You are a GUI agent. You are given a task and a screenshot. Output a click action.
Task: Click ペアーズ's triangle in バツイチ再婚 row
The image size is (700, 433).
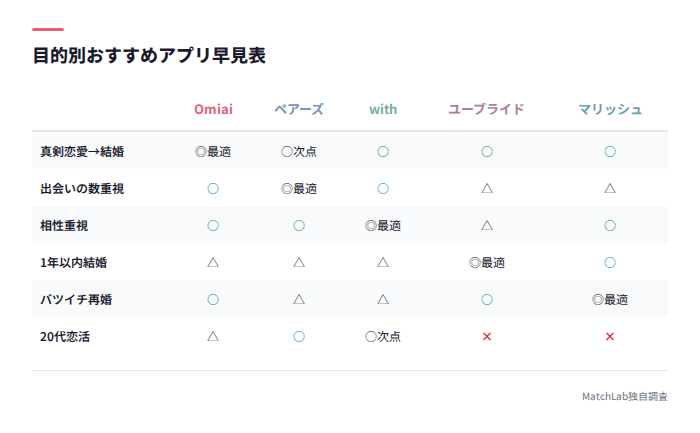coord(299,300)
